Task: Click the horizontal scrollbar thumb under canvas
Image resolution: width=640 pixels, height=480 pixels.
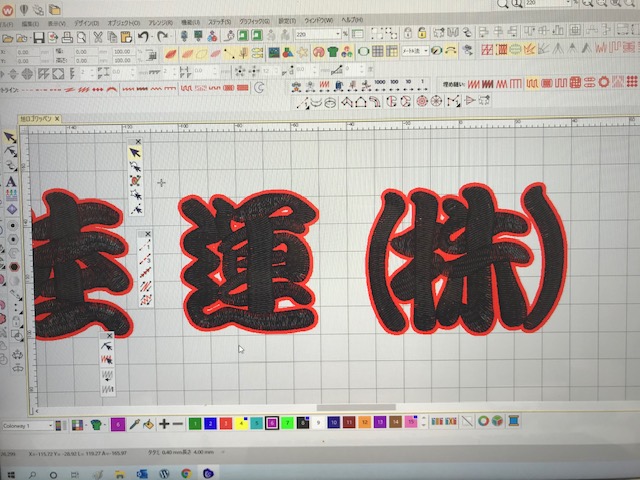Action: [356, 407]
